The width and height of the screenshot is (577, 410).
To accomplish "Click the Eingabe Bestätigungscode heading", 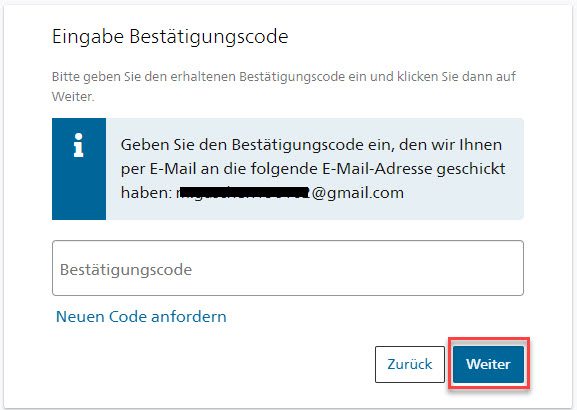I will tap(170, 36).
